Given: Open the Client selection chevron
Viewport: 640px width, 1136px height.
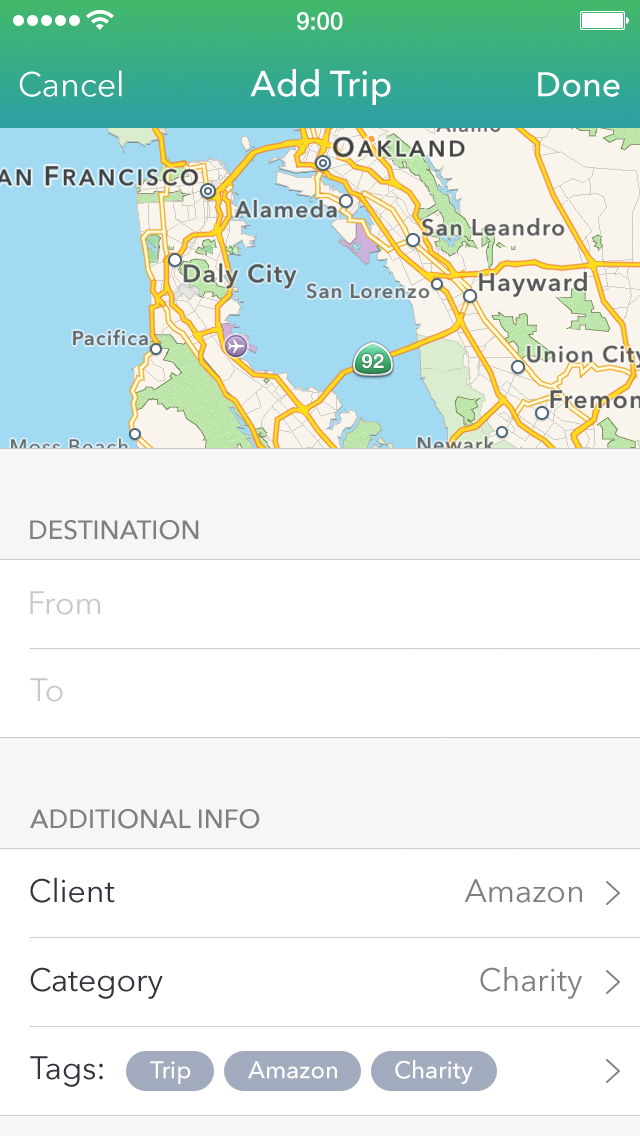Looking at the screenshot, I should point(613,893).
